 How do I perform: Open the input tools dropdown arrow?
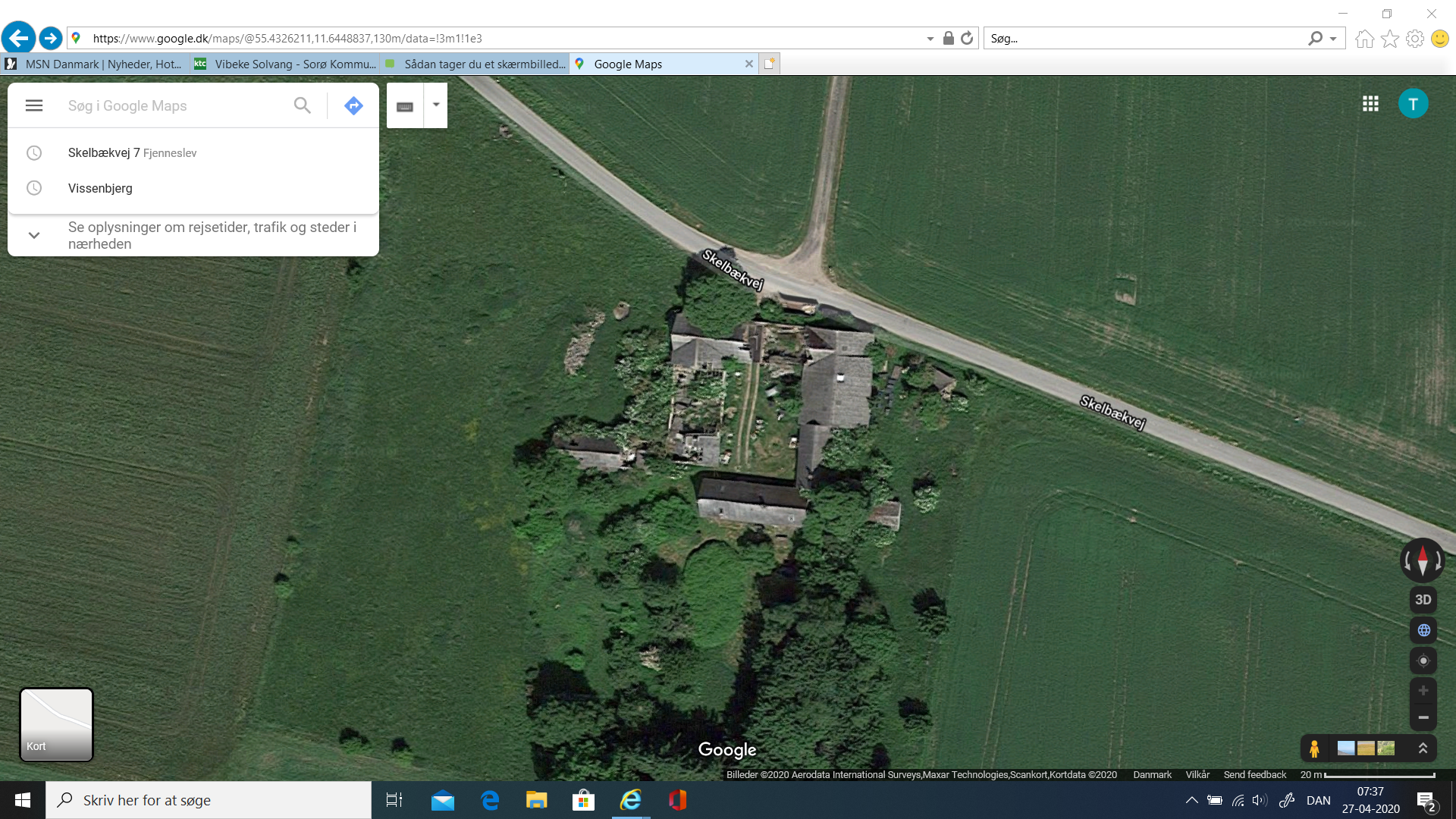(436, 105)
